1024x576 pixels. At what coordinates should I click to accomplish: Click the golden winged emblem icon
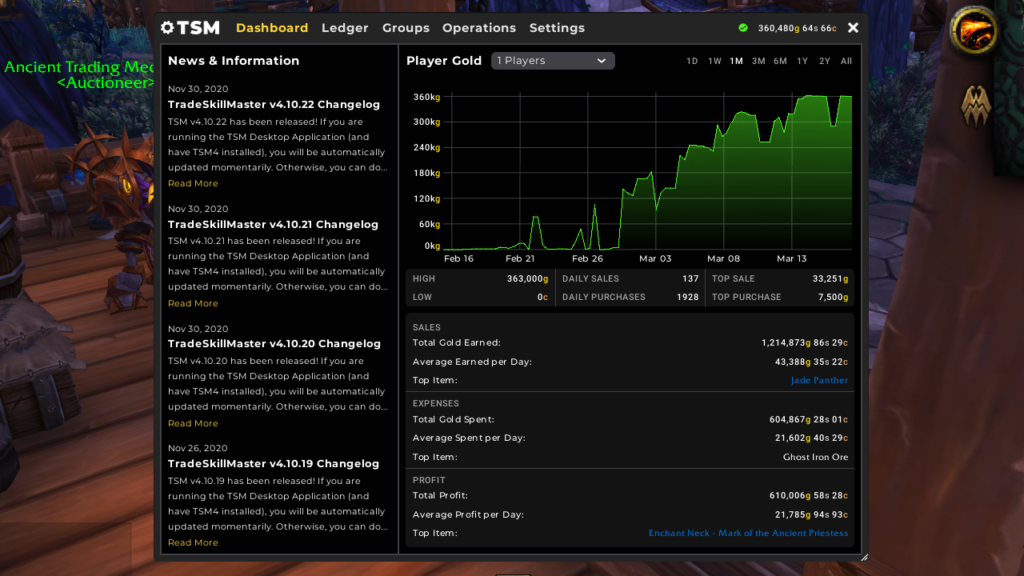976,106
